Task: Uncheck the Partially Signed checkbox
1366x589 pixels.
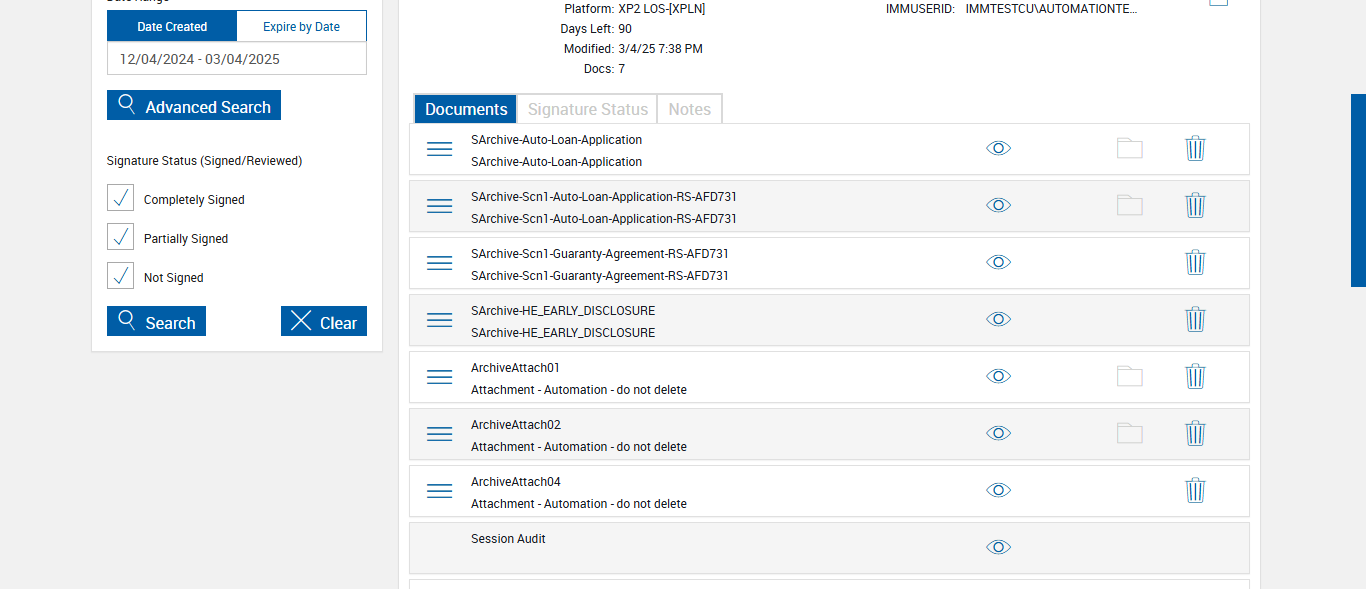Action: point(120,237)
